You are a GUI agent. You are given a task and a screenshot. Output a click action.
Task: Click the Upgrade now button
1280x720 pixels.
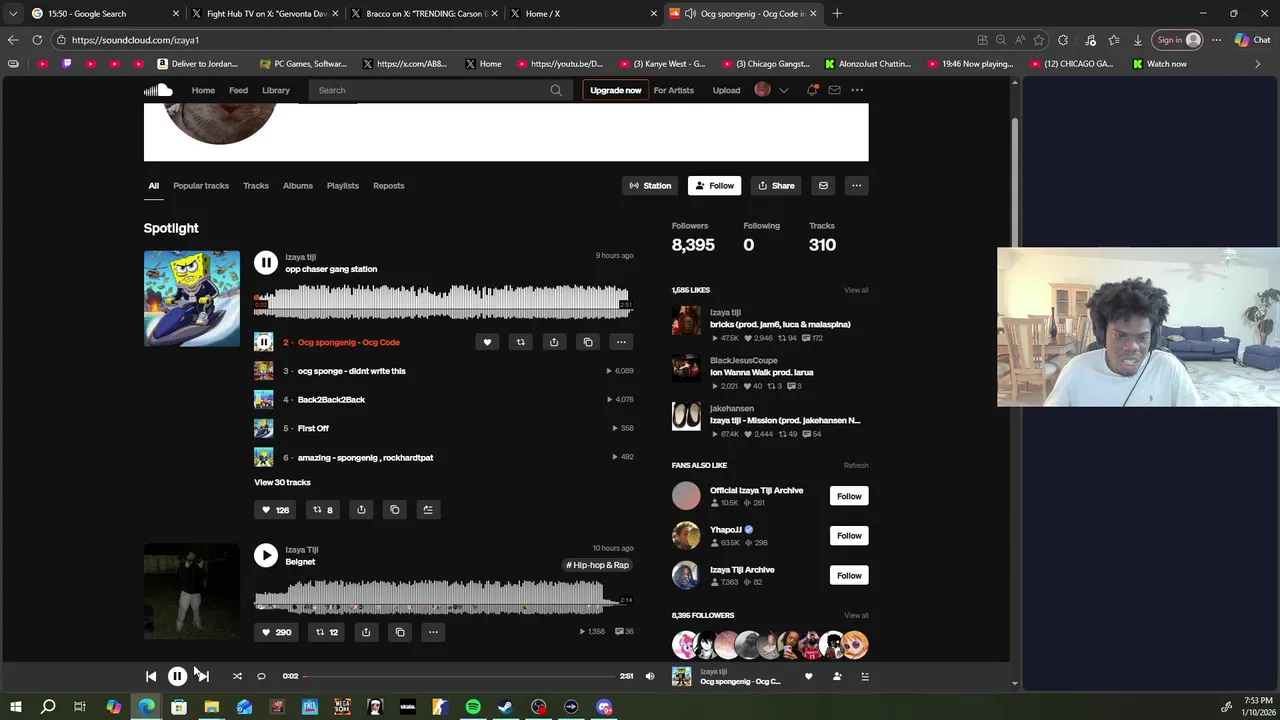pos(615,90)
